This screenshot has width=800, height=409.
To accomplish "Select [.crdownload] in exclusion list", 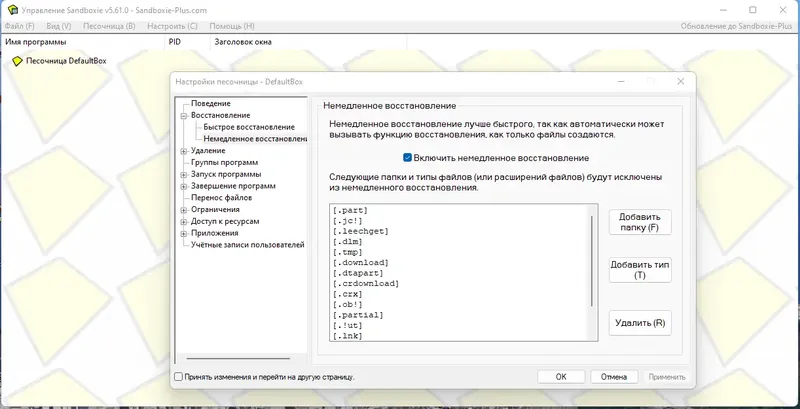I will pos(366,284).
